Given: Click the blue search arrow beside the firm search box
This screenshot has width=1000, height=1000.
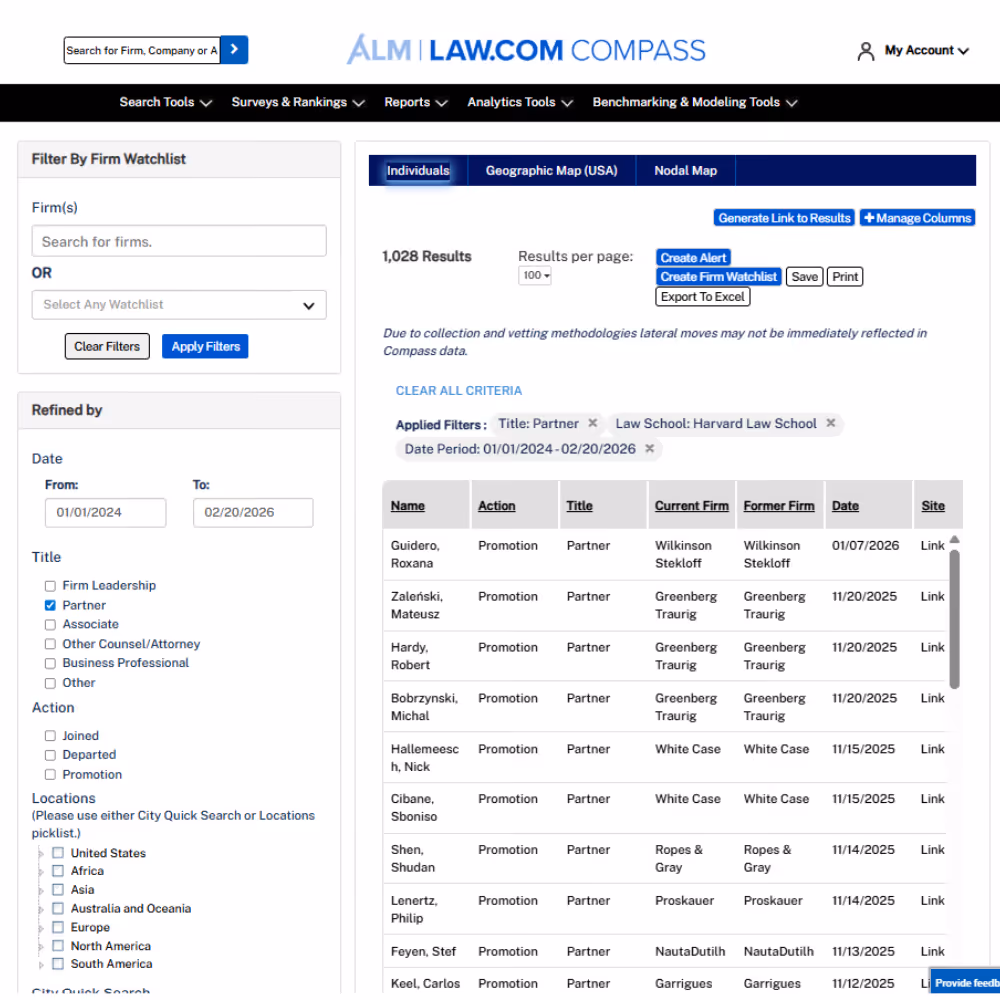Looking at the screenshot, I should point(233,48).
